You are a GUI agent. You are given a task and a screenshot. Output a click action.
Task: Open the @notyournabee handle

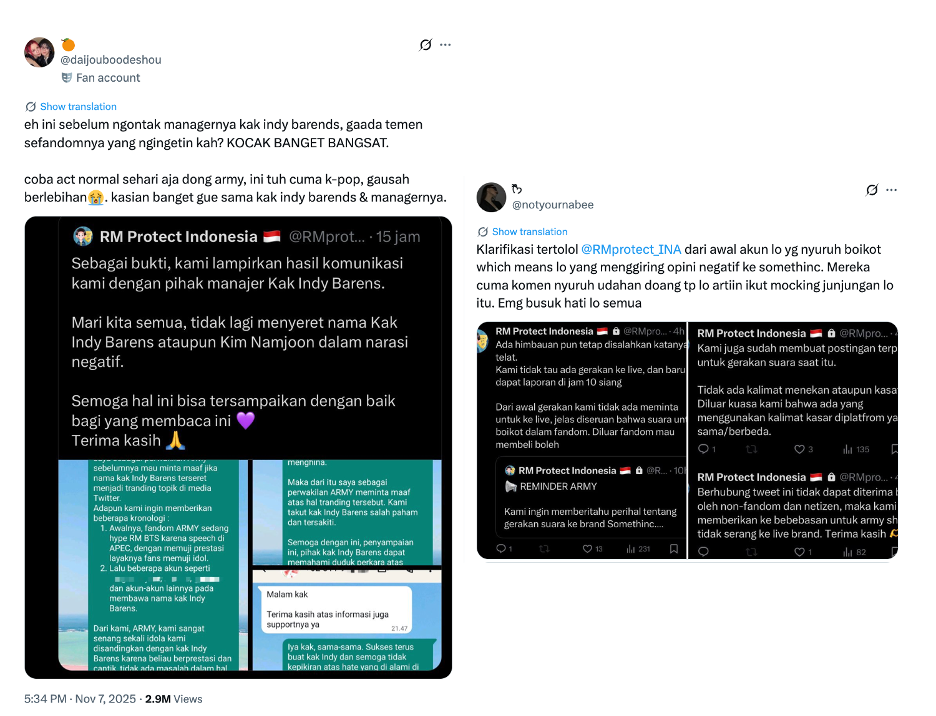coord(553,205)
